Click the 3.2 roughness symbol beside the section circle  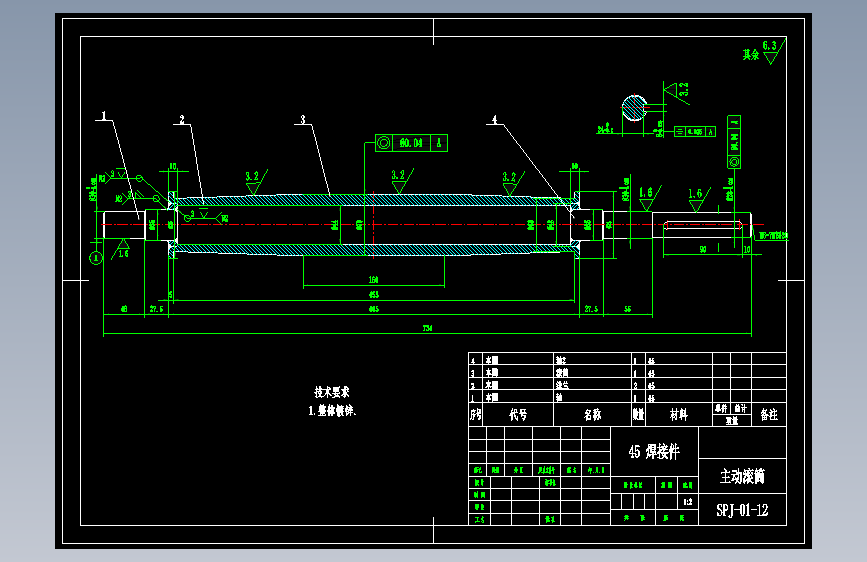tap(677, 92)
